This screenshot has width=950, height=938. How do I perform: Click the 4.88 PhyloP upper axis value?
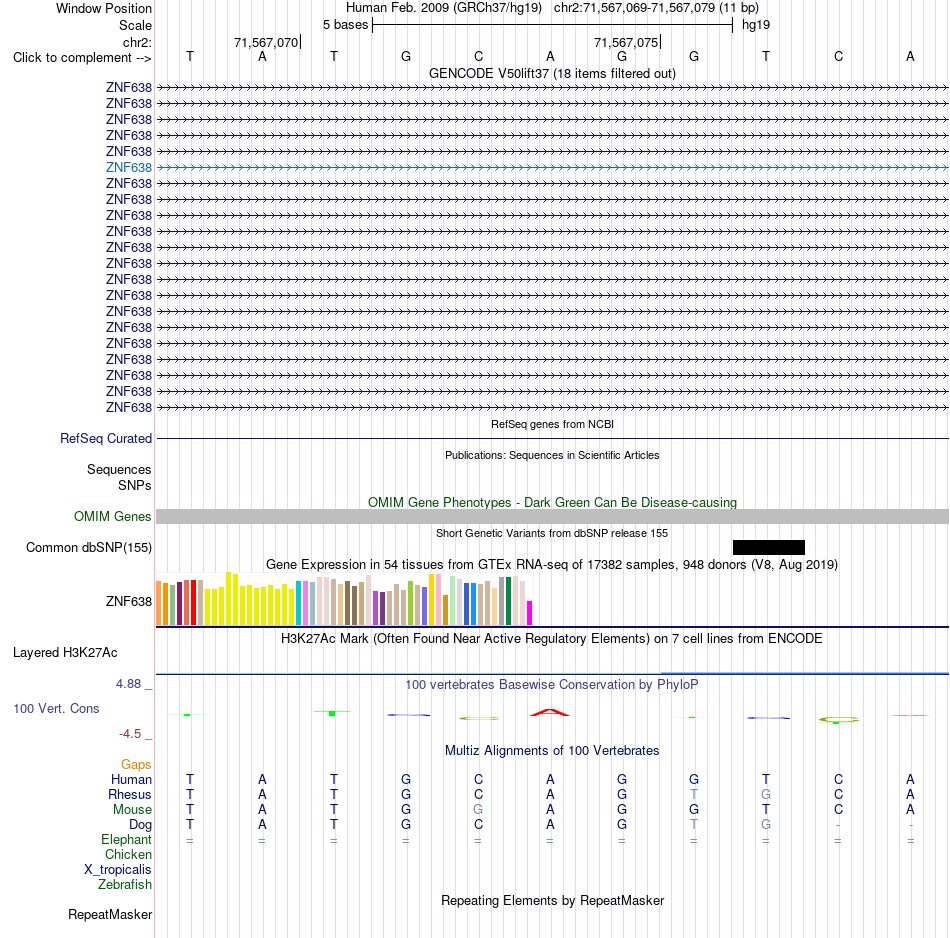click(128, 684)
